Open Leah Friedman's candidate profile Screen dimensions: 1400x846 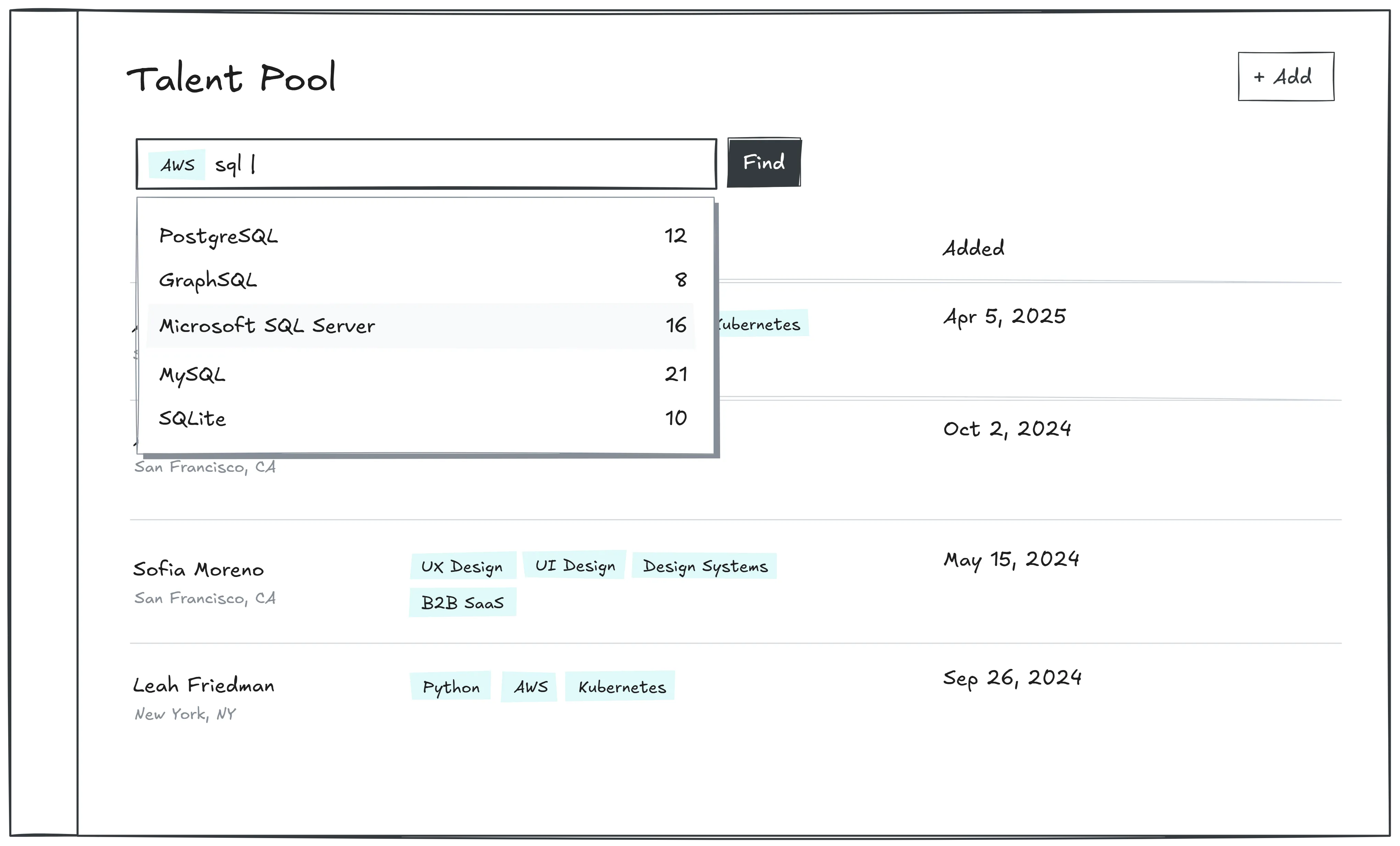pos(203,685)
